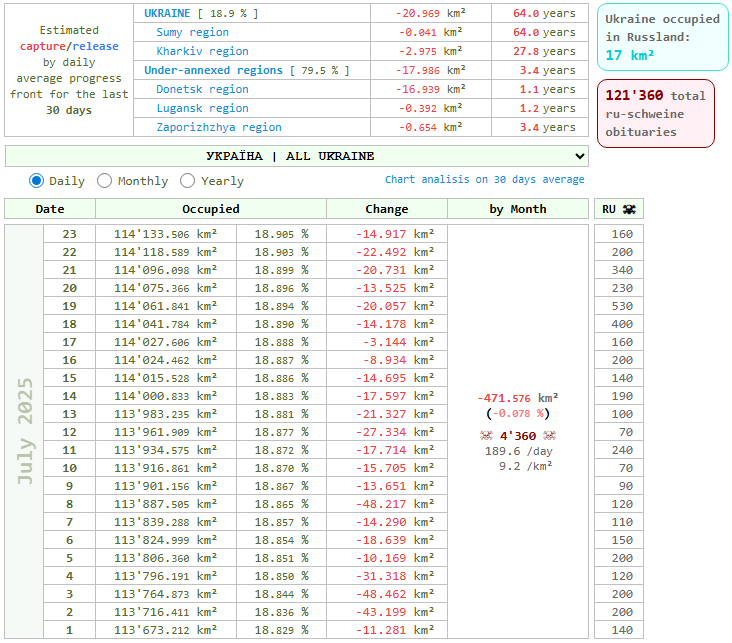Open the Lugansk region link

click(202, 108)
